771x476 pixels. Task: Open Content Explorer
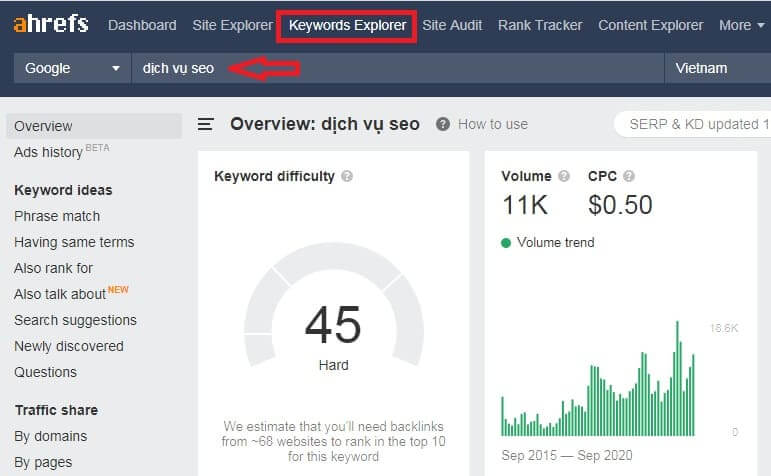pos(651,25)
